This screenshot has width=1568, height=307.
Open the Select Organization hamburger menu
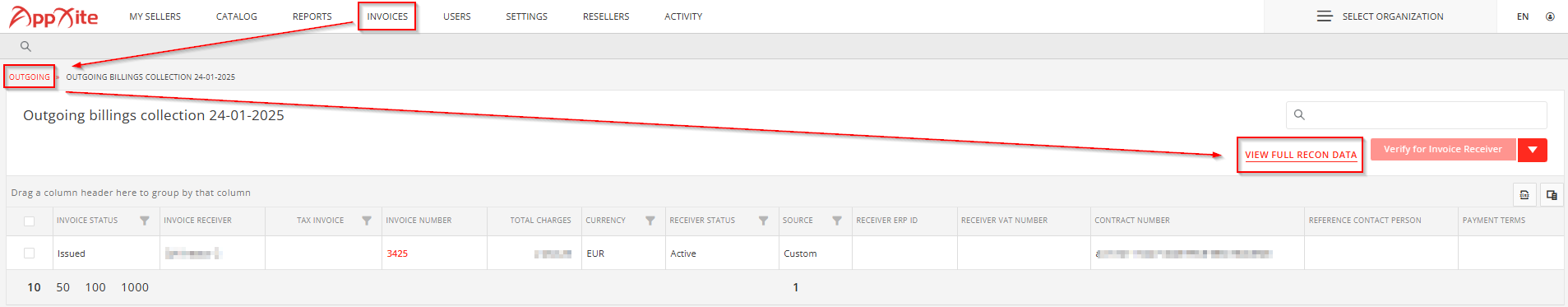click(1325, 16)
